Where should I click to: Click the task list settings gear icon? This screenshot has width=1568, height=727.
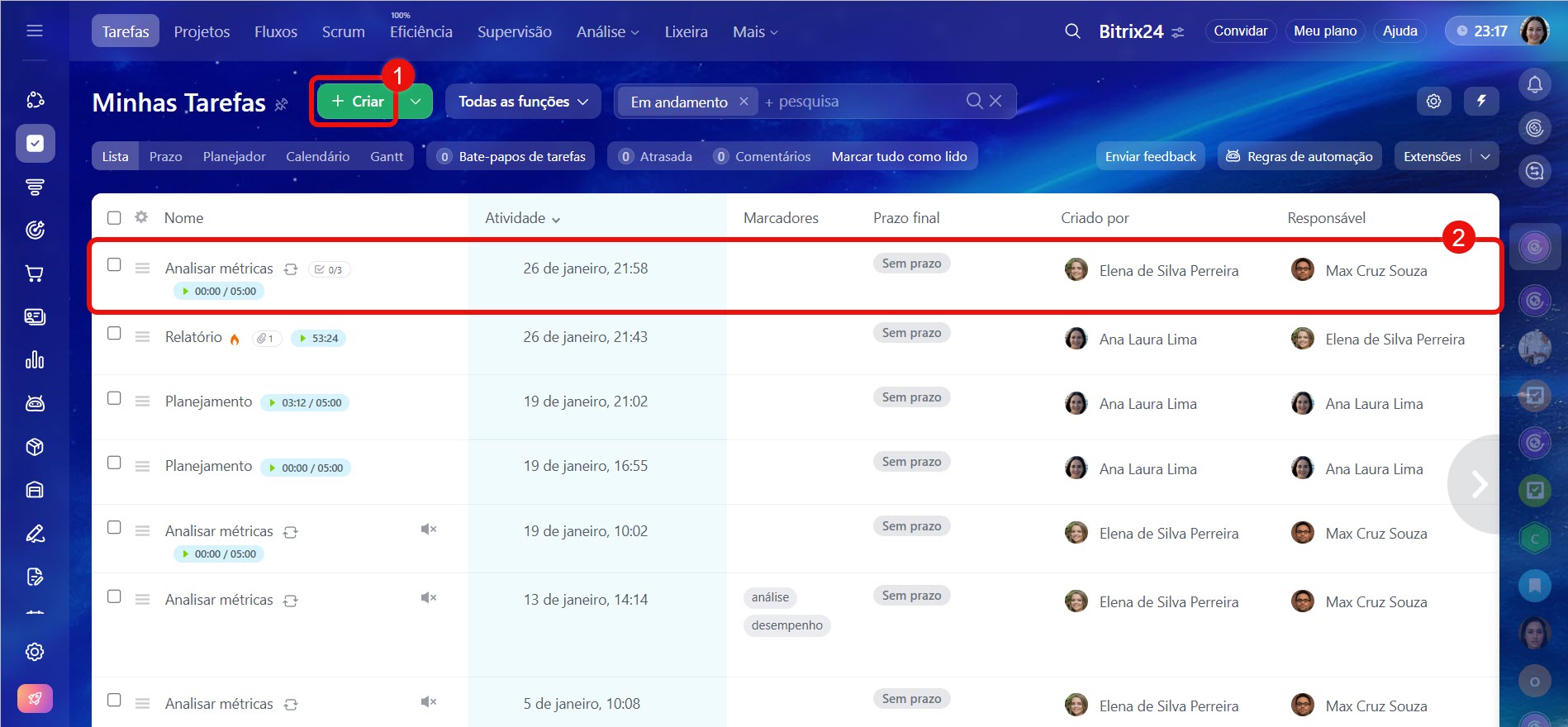[x=1433, y=101]
